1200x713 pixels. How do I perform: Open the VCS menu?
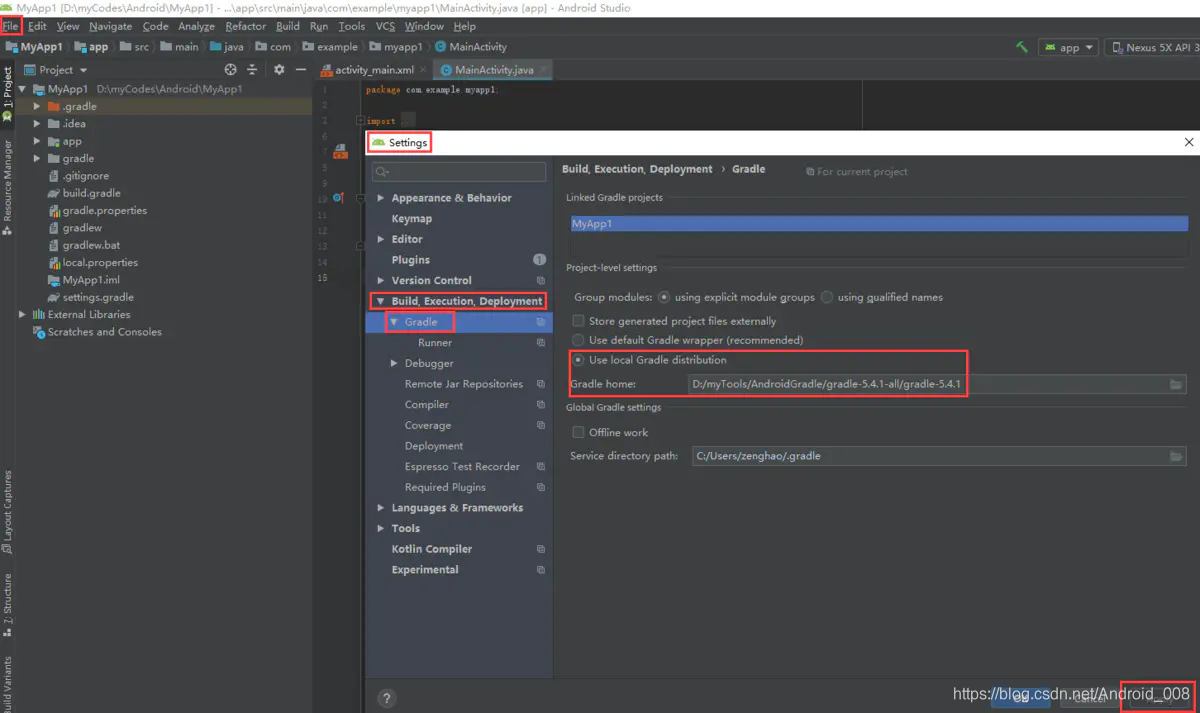tap(384, 26)
